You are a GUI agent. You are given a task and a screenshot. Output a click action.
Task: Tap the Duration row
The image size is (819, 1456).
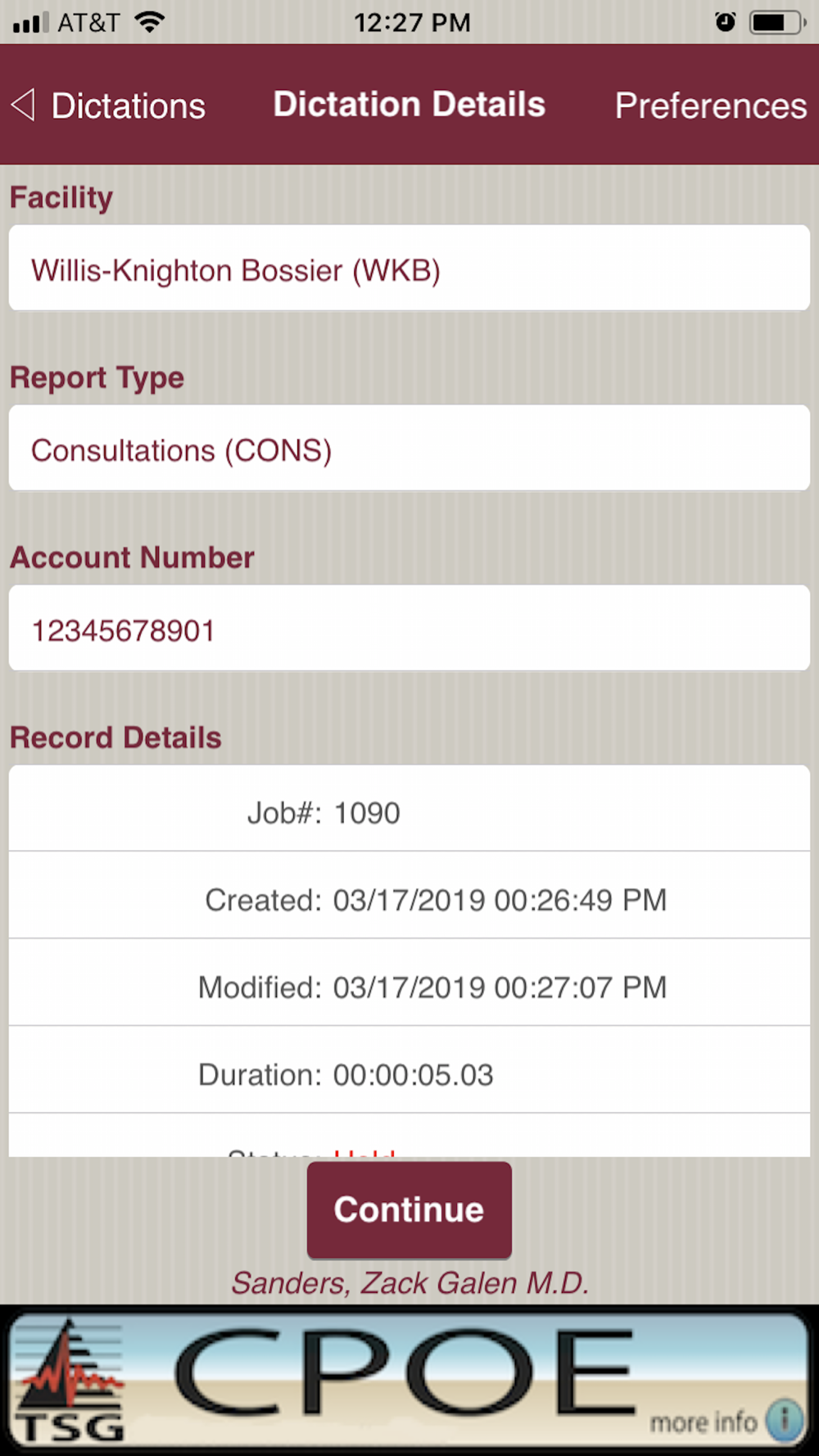[409, 1074]
